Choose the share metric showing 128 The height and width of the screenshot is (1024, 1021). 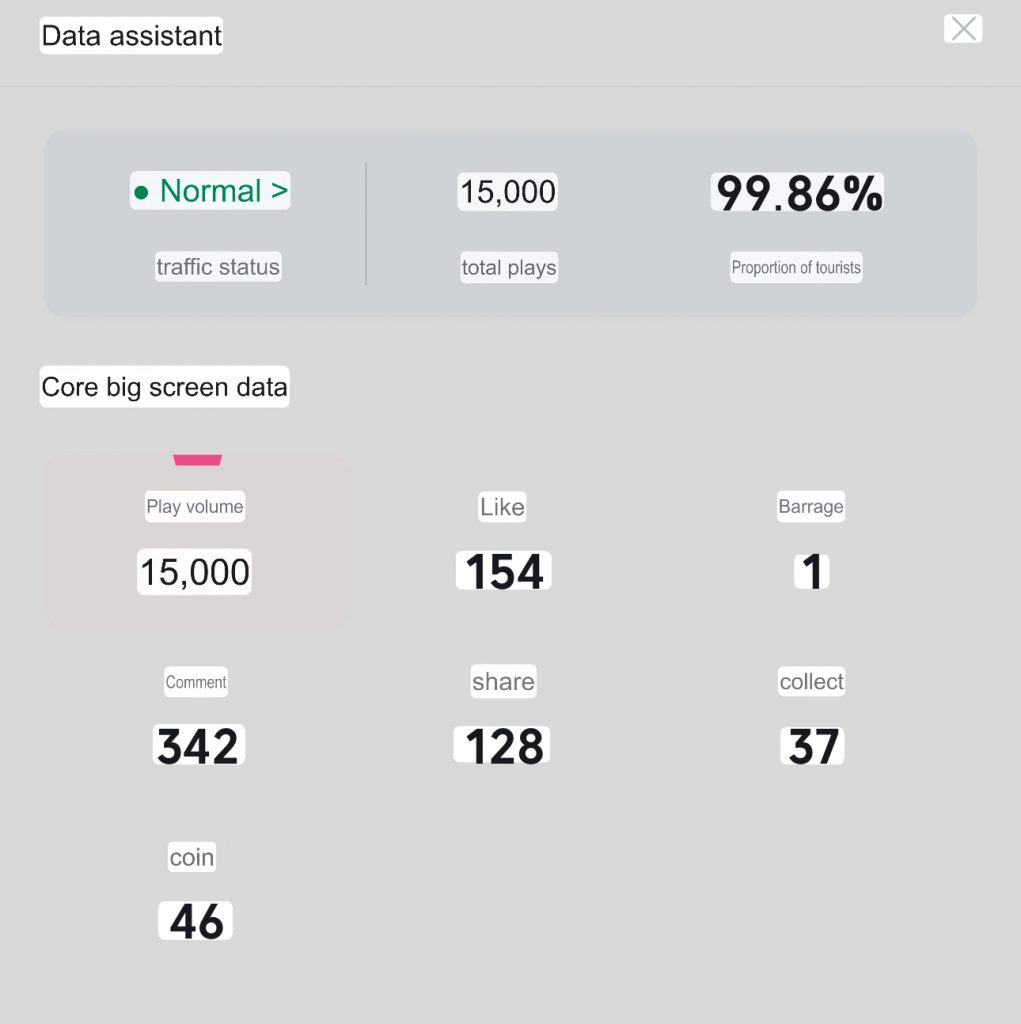point(502,714)
